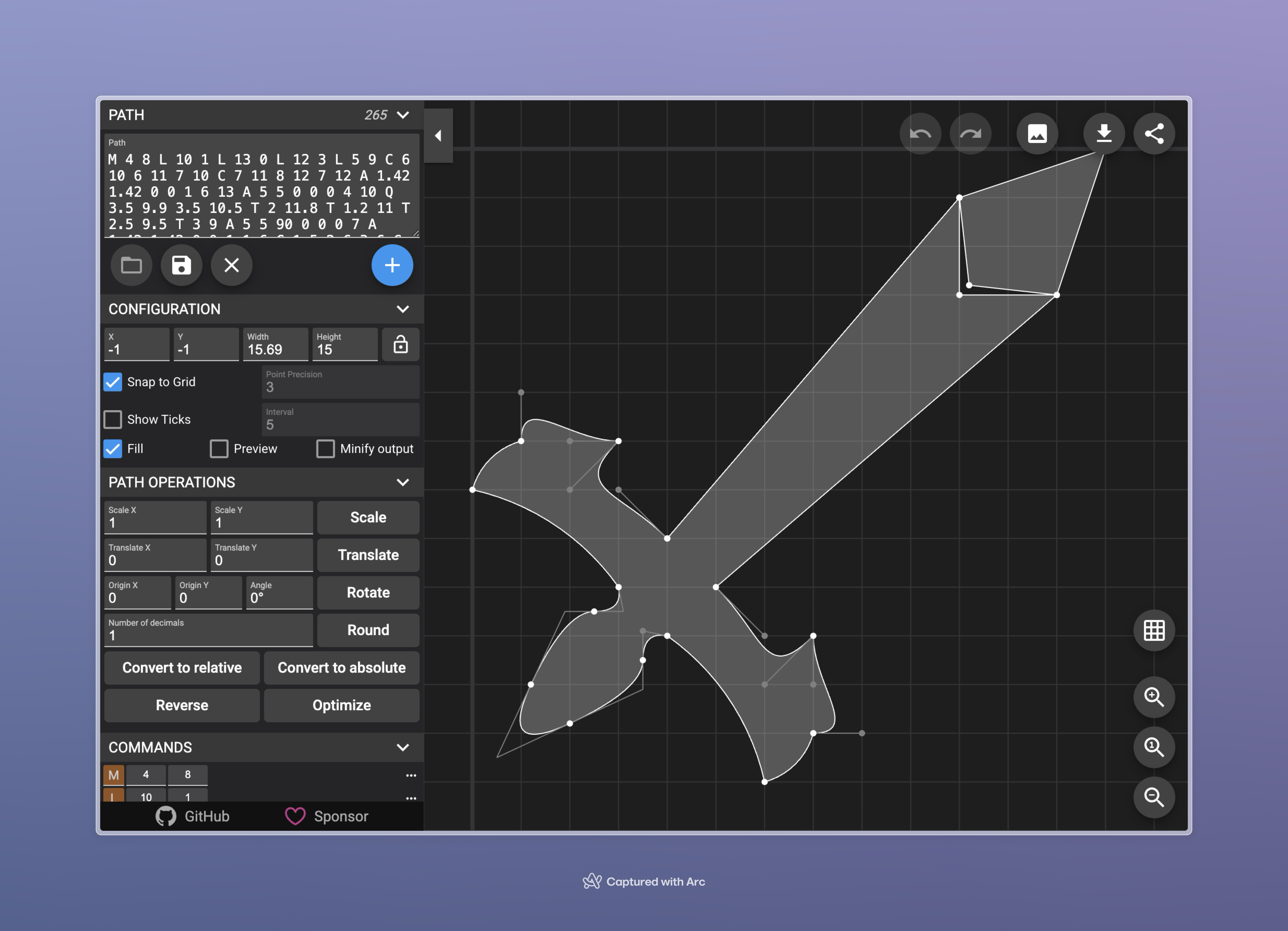Uncheck Snap to Grid checkbox

tap(113, 382)
